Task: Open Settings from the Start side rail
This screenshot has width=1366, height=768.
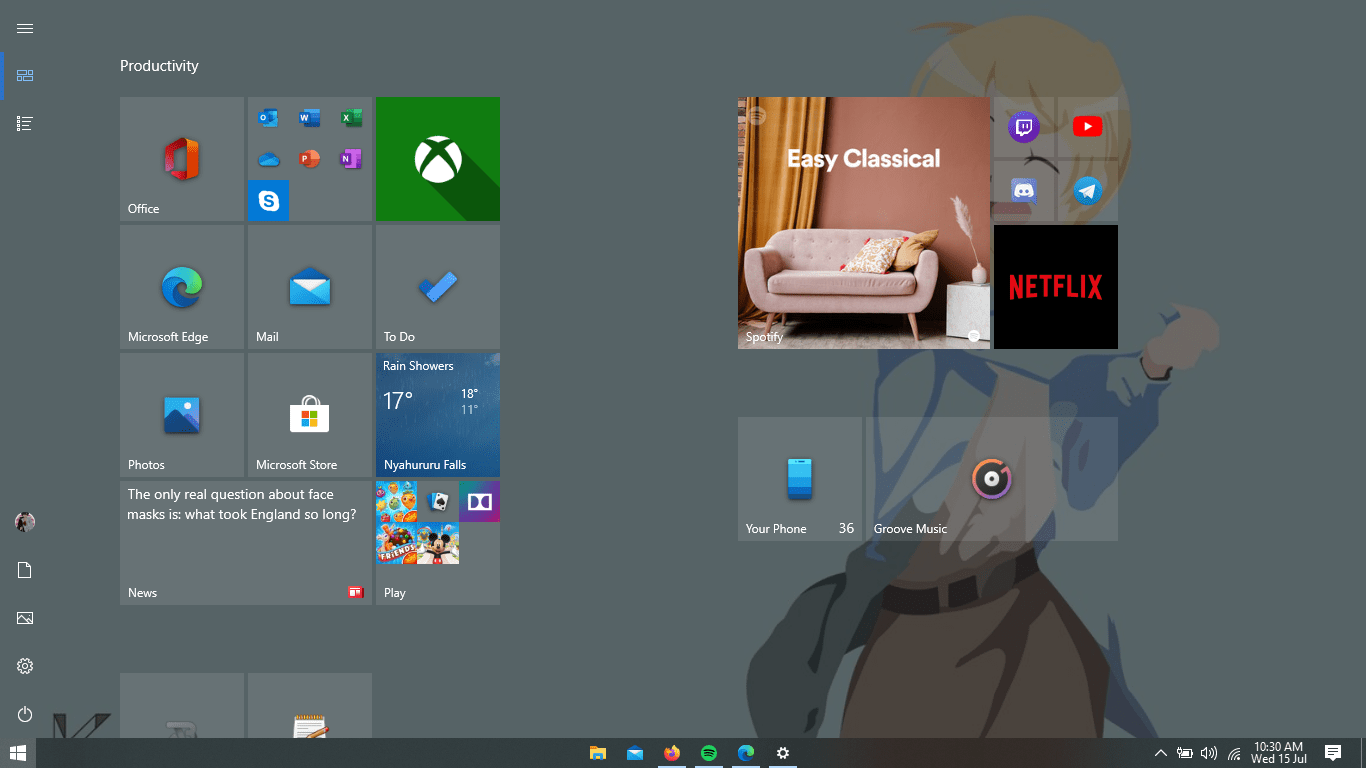Action: coord(25,666)
